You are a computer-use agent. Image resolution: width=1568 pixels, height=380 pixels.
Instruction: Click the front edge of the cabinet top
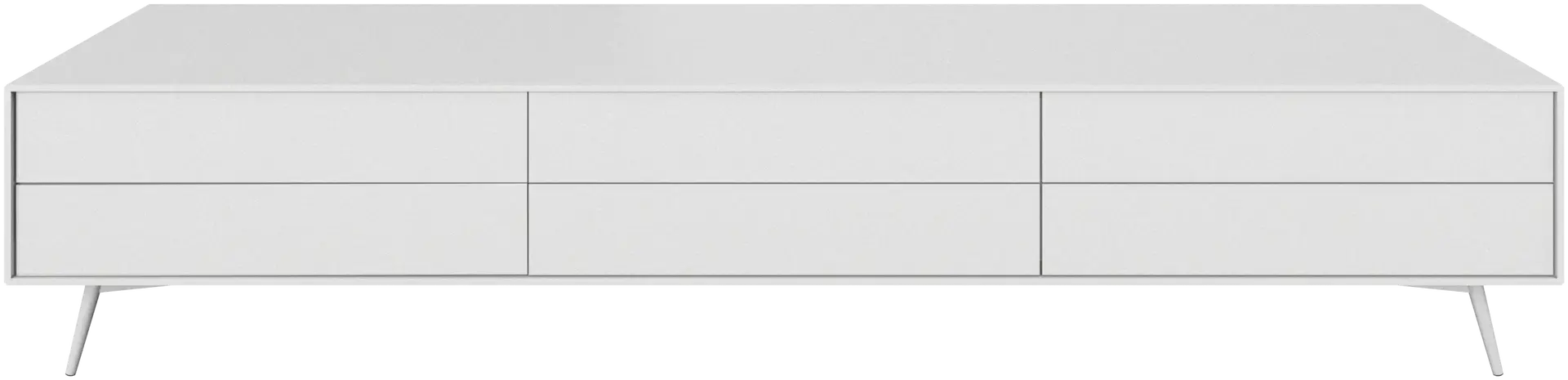click(784, 87)
